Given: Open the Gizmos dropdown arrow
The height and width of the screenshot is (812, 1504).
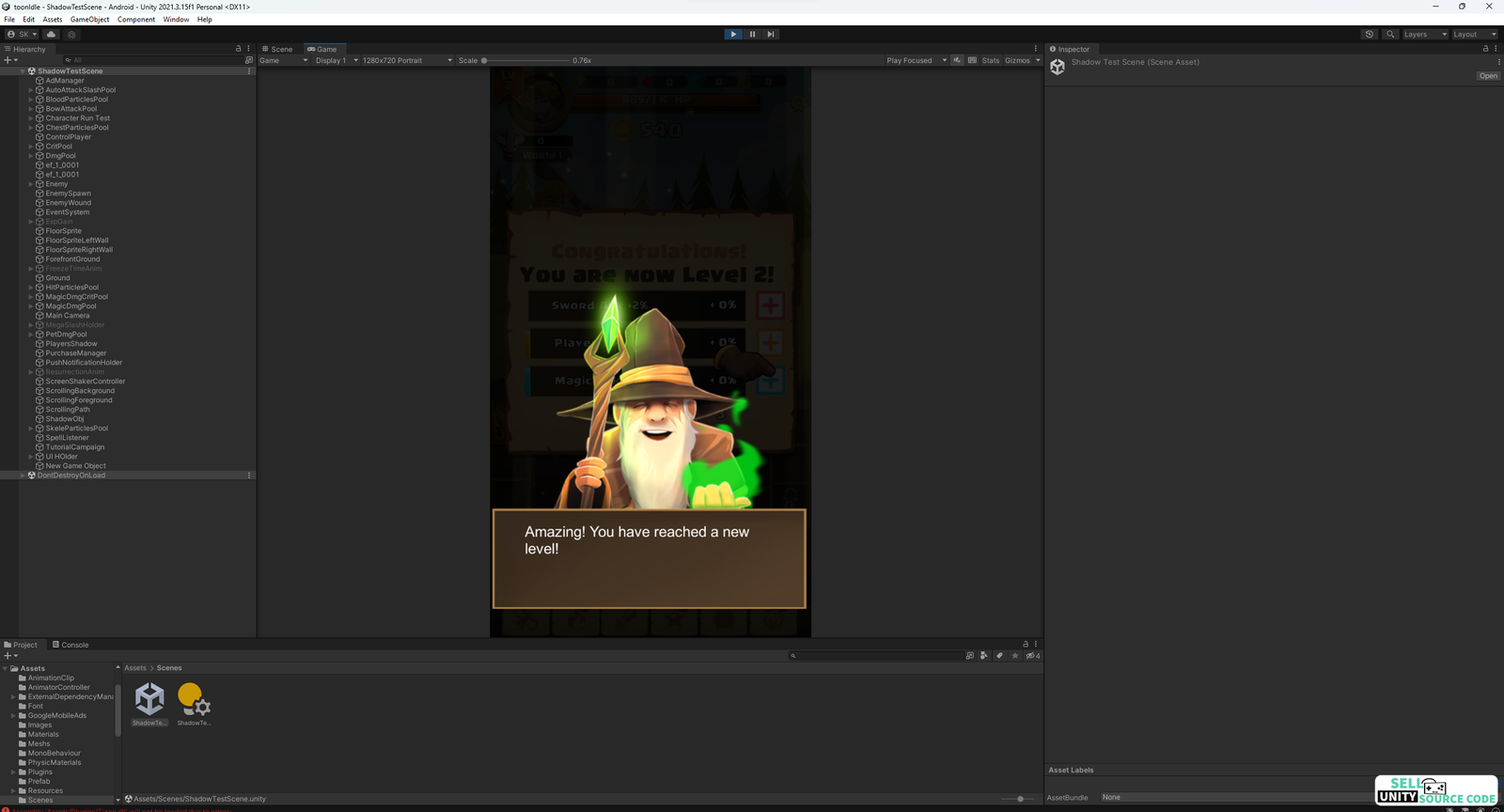Looking at the screenshot, I should point(1038,60).
